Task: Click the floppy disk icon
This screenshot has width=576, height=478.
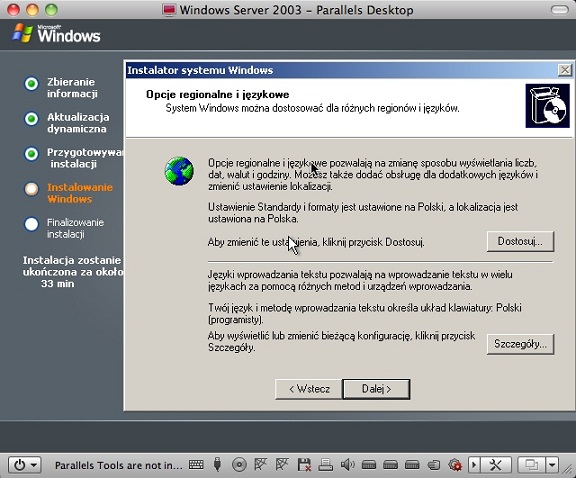Action: tap(304, 465)
